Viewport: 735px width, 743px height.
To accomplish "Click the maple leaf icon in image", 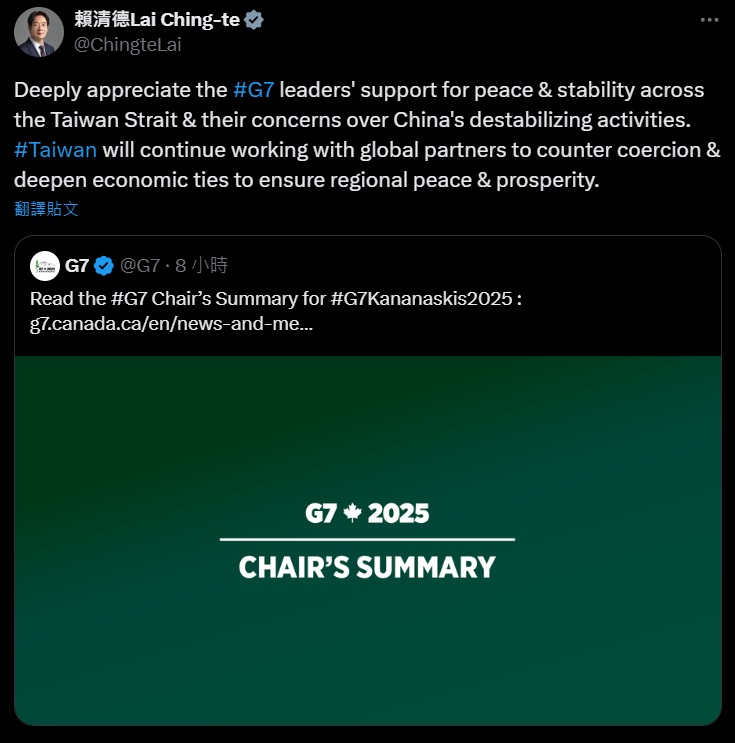I will coord(352,514).
